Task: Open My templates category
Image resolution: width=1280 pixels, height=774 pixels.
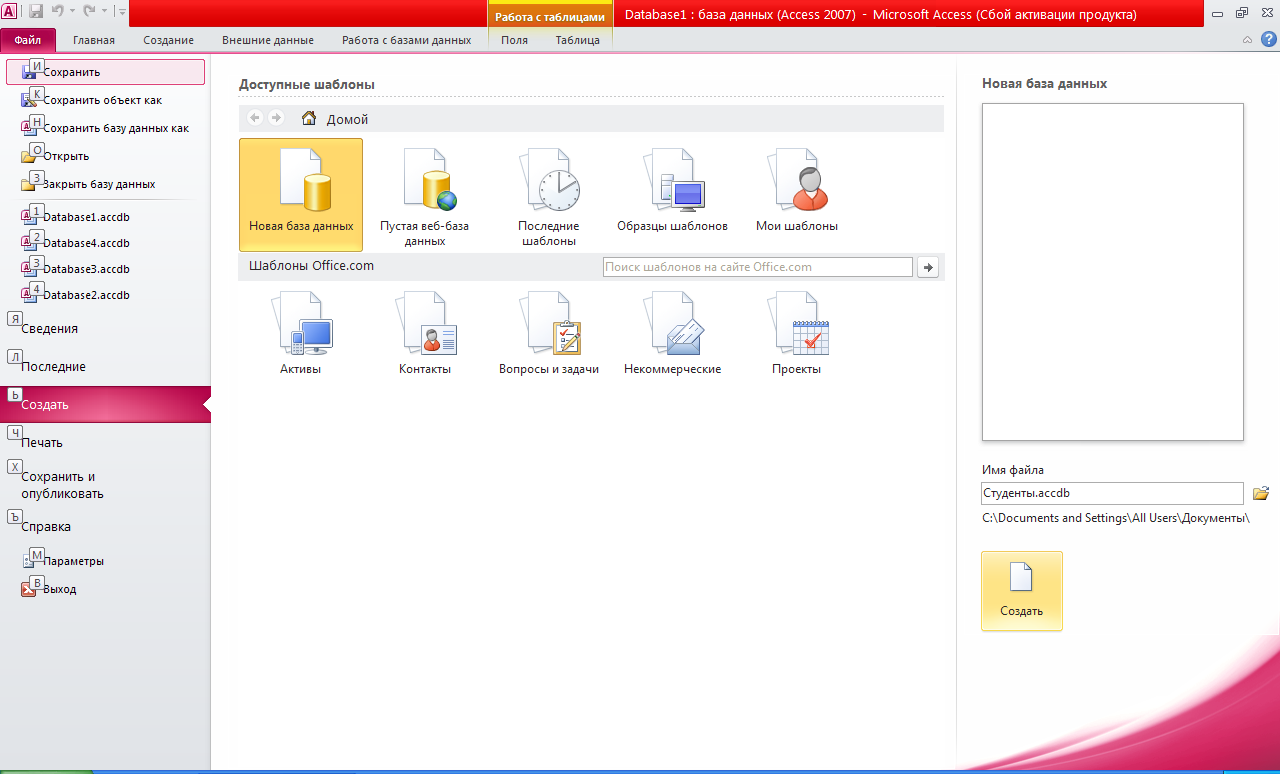Action: coord(797,191)
